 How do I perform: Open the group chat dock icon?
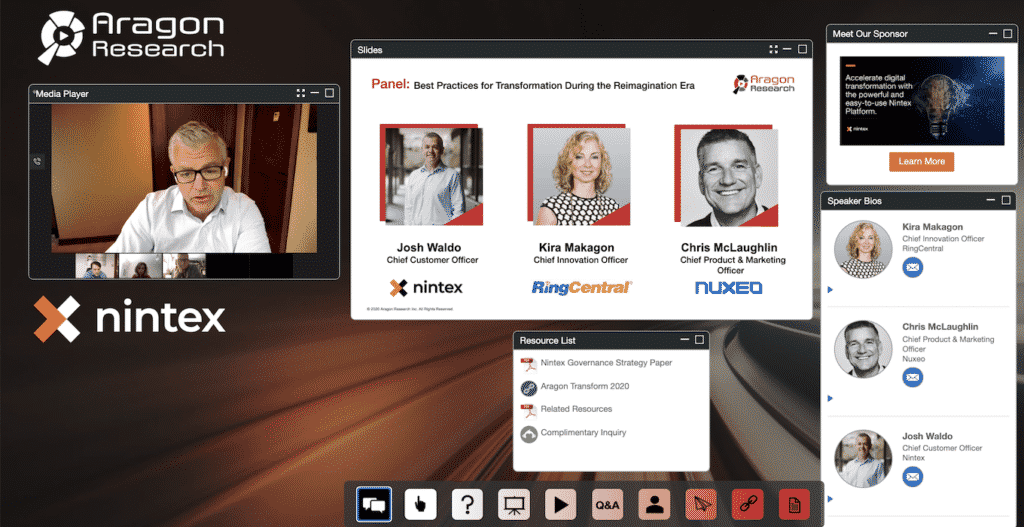374,504
